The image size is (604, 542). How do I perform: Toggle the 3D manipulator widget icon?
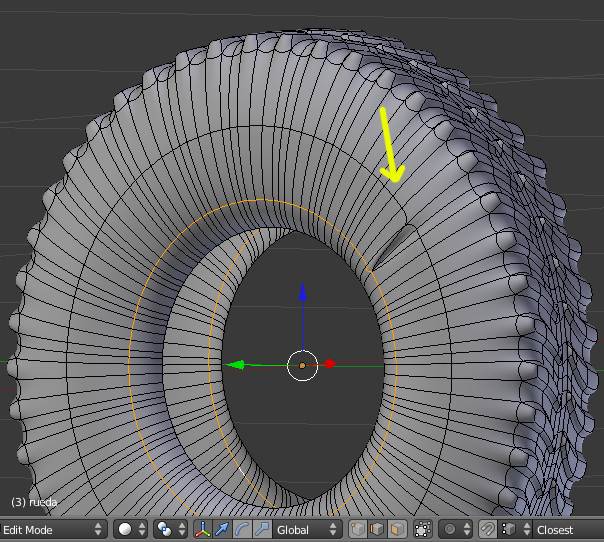pos(203,530)
